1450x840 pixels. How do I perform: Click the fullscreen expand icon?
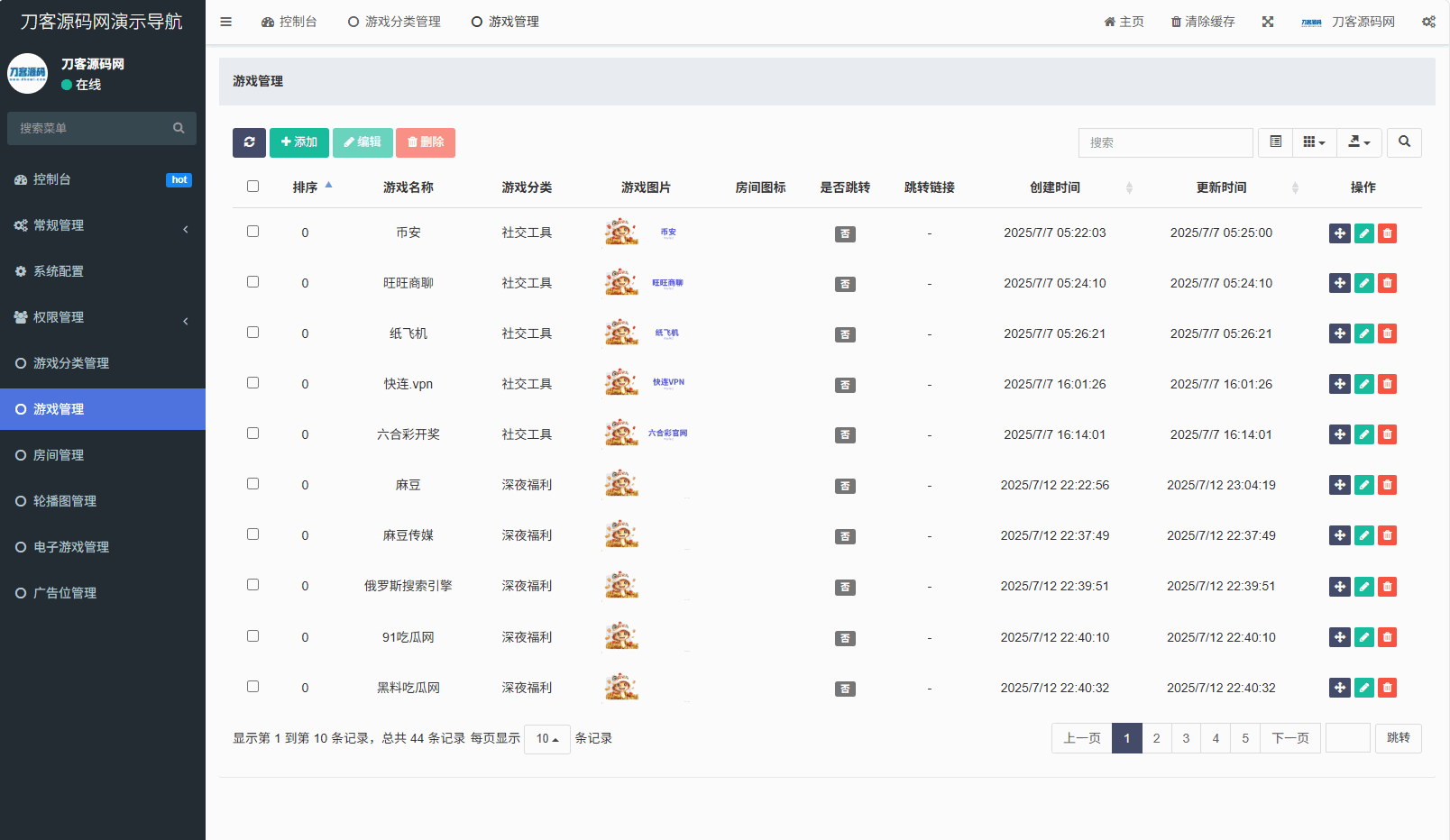1268,22
